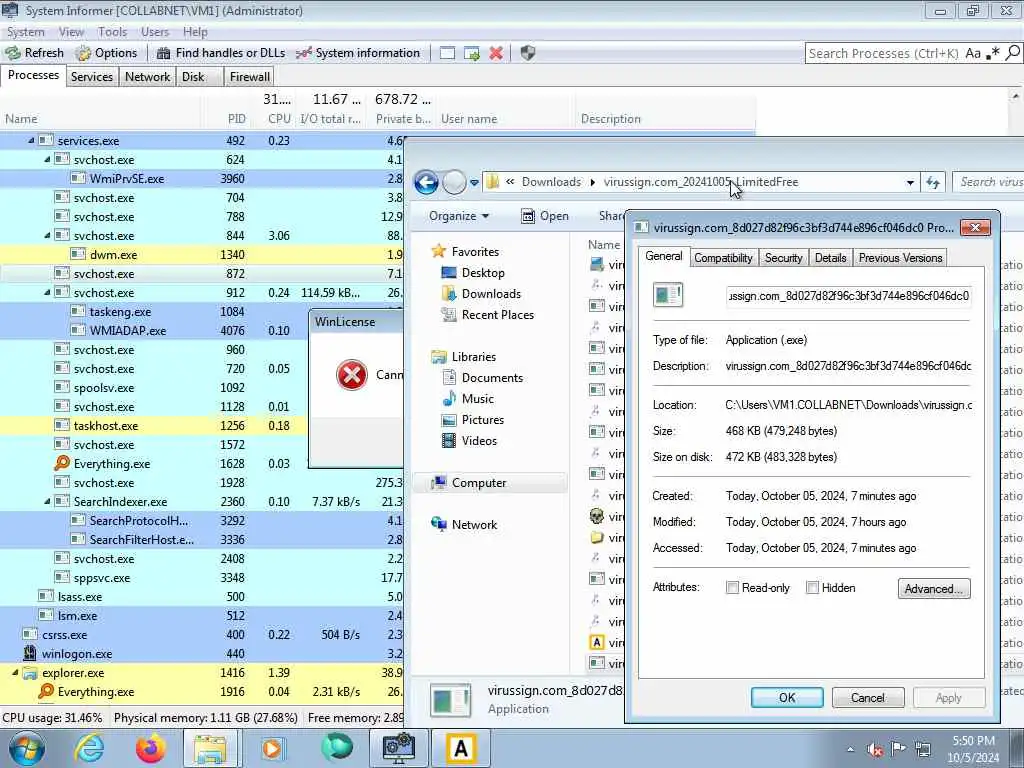The image size is (1024, 768).
Task: Click the Explorer address bar refresh icon
Action: (933, 183)
